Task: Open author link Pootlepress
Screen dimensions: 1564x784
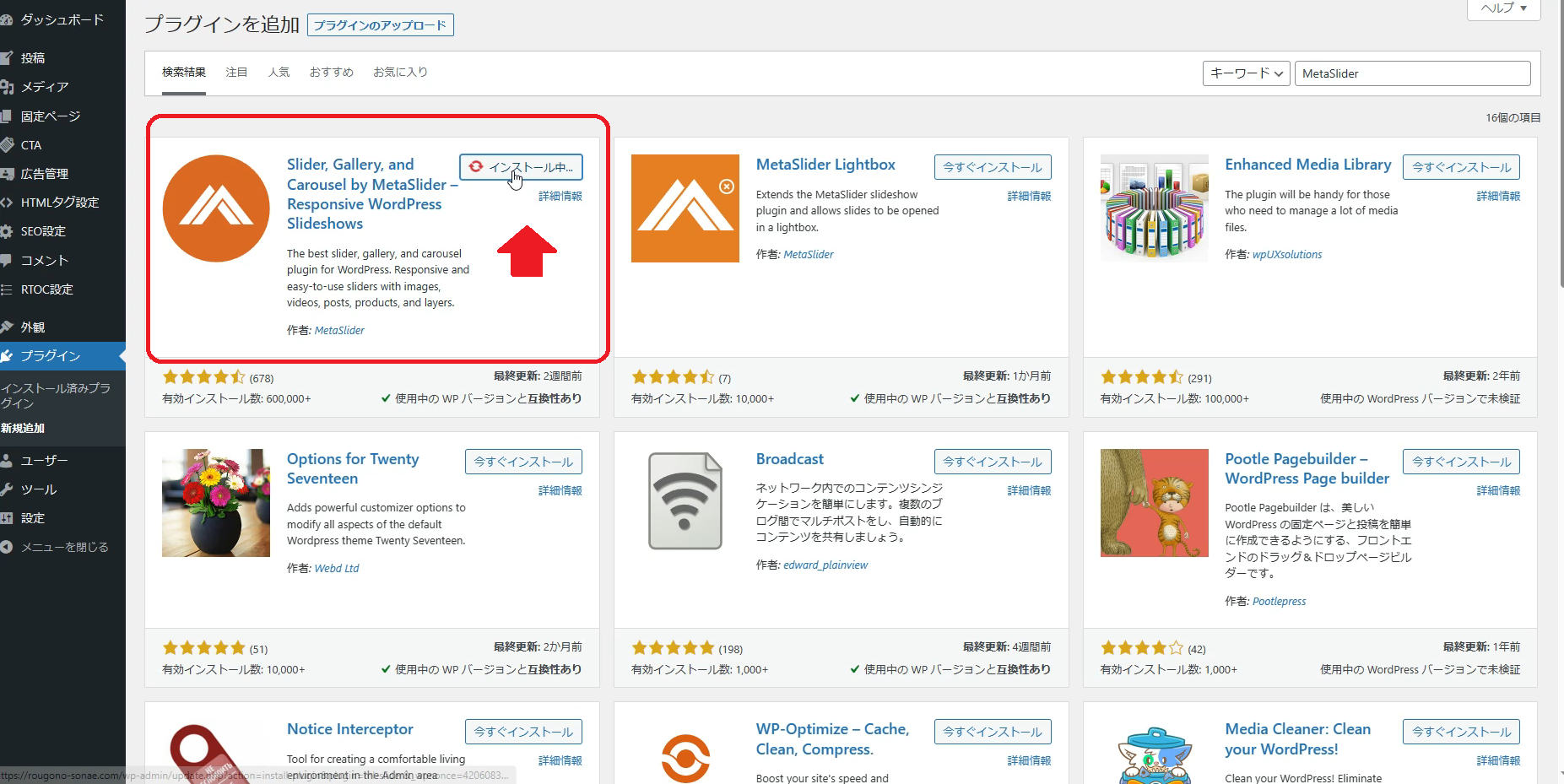Action: pyautogui.click(x=1279, y=601)
